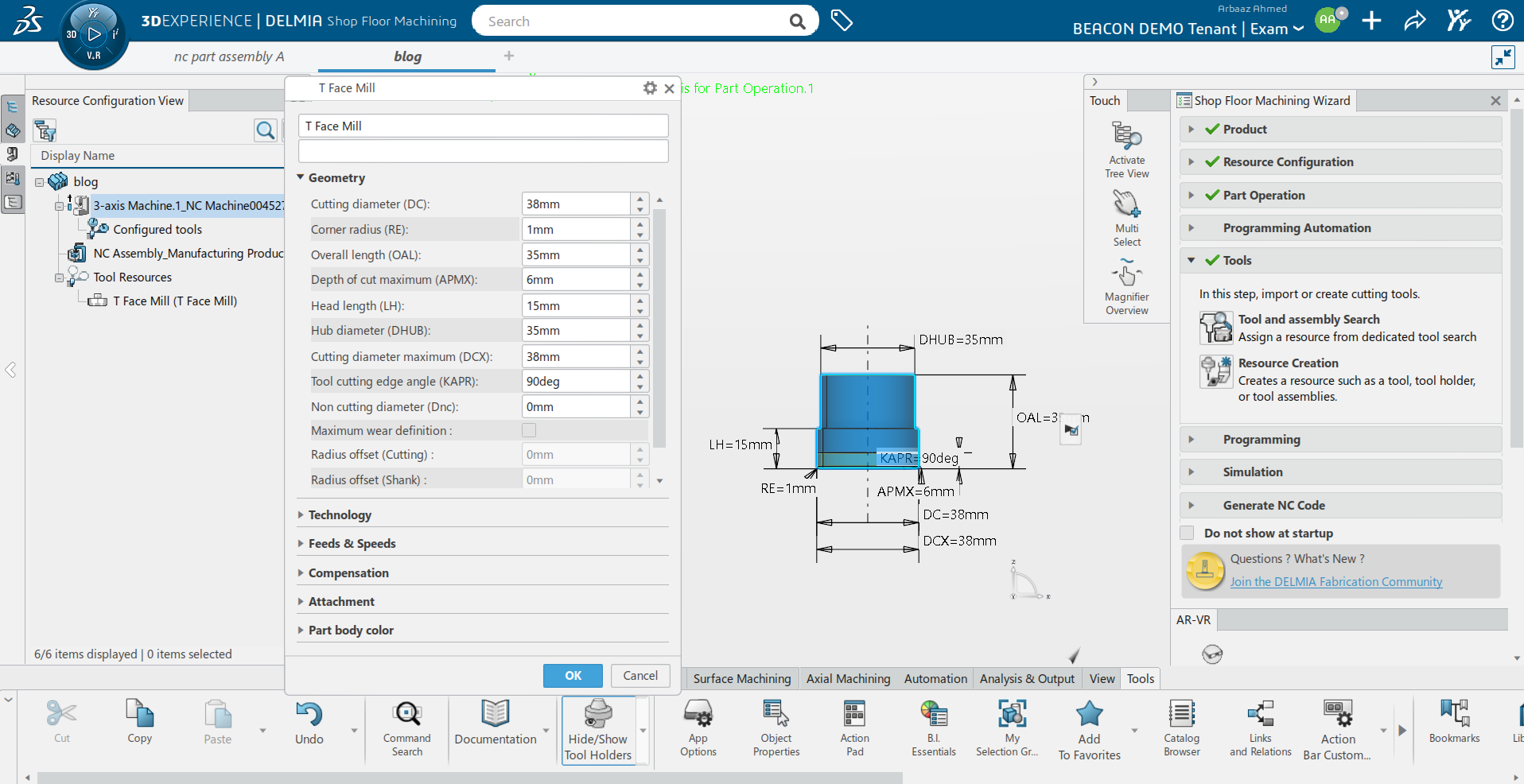
Task: Open Bookmarks command
Action: tap(1455, 721)
